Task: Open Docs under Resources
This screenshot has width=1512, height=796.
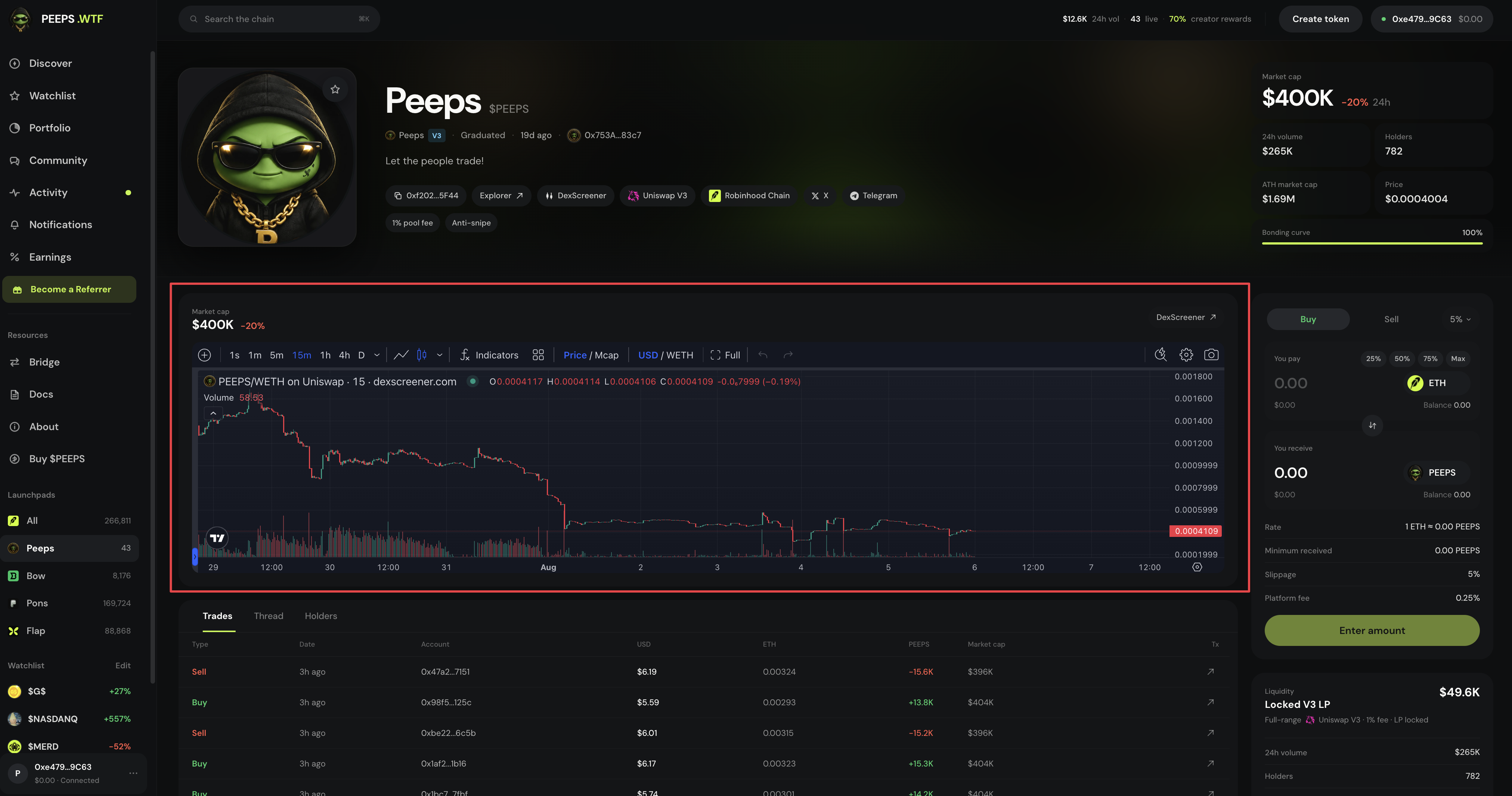Action: (40, 394)
